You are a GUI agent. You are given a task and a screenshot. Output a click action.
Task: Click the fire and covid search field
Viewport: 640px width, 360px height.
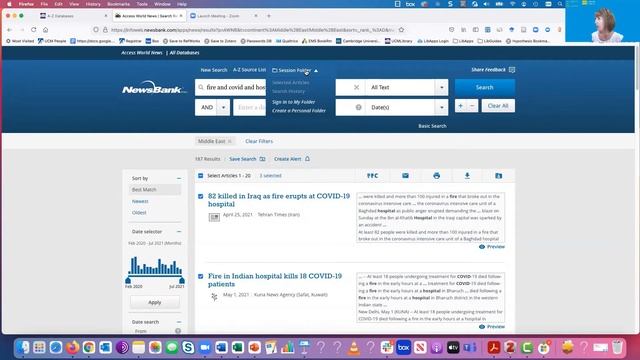230,87
